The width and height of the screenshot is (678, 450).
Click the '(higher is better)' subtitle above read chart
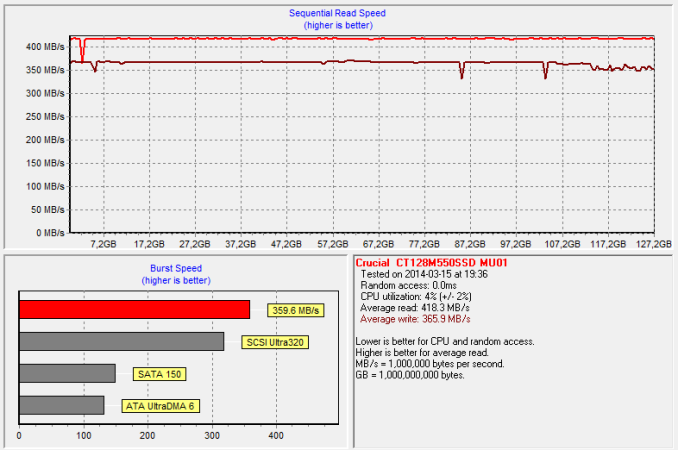(x=338, y=26)
